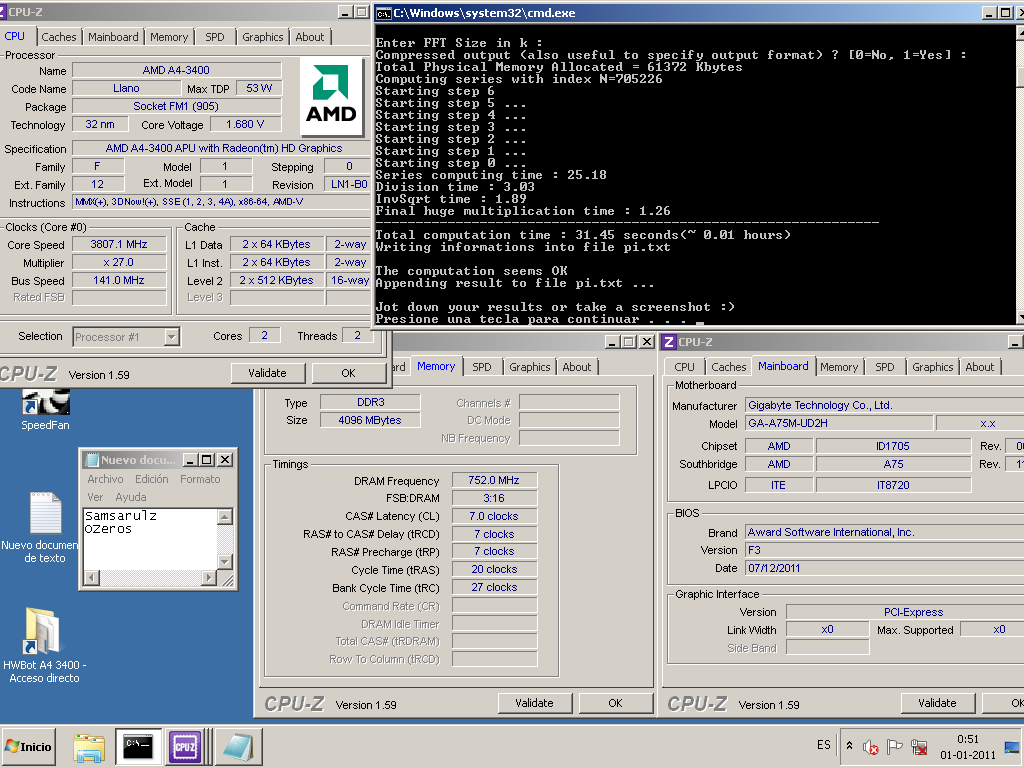Open the Formato menu in Notepad
Screen dimensions: 1024x768
[x=200, y=479]
